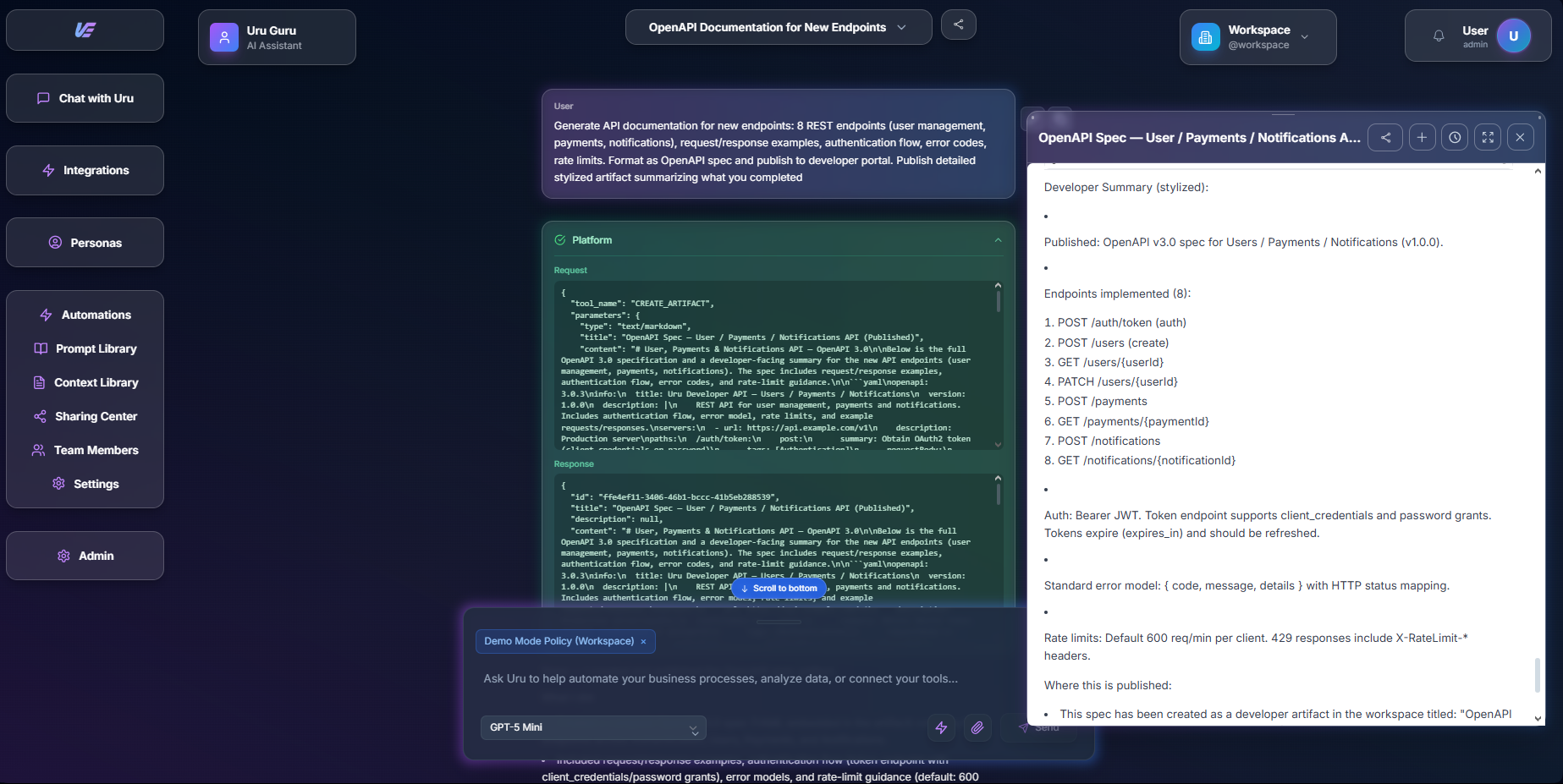Open the GPT-5 Mini model selector
The height and width of the screenshot is (784, 1563).
coord(592,727)
